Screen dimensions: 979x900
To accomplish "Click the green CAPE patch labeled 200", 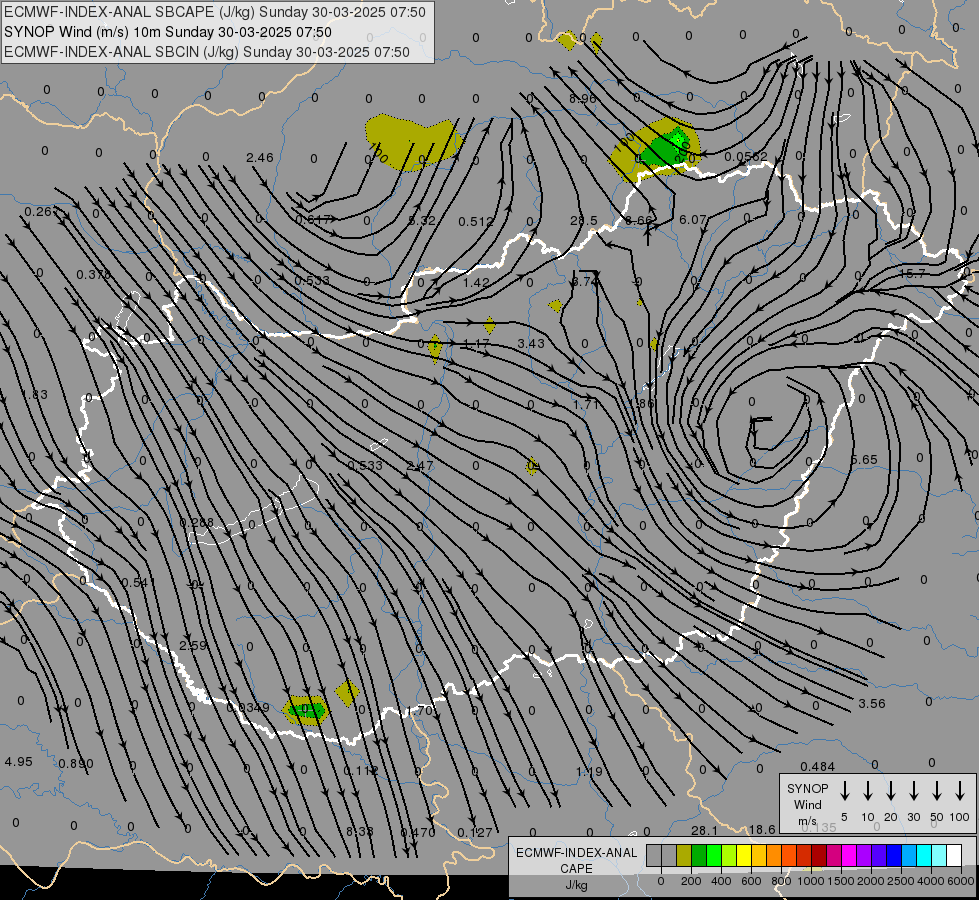I will pos(668,147).
